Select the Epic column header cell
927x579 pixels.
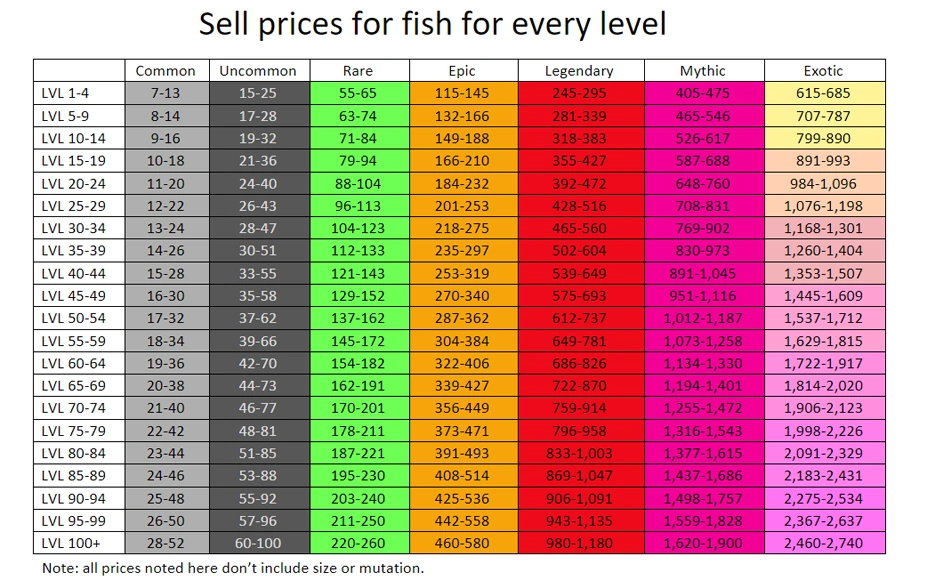pos(462,71)
